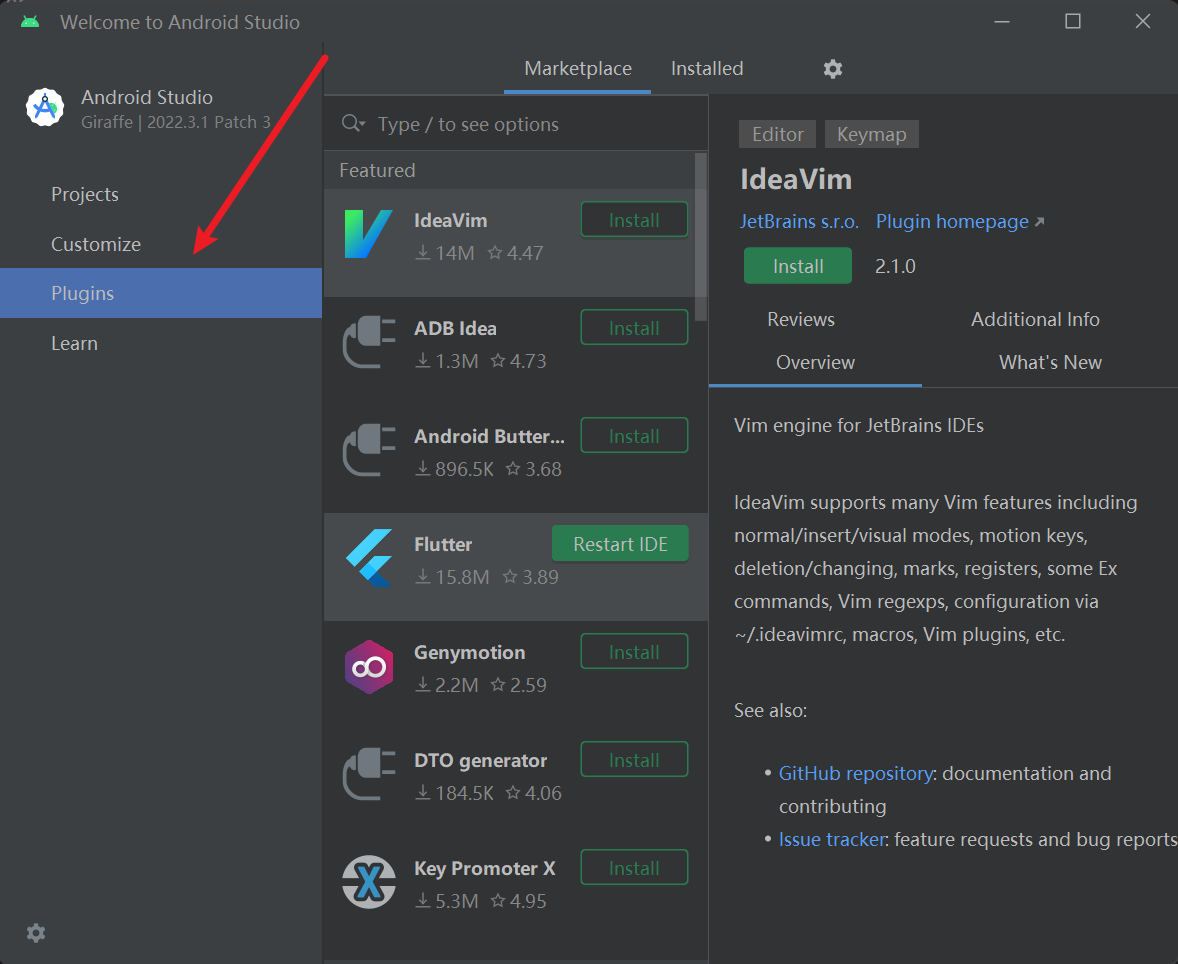Select the IdeaVim plugin name
The height and width of the screenshot is (964, 1178).
point(451,220)
